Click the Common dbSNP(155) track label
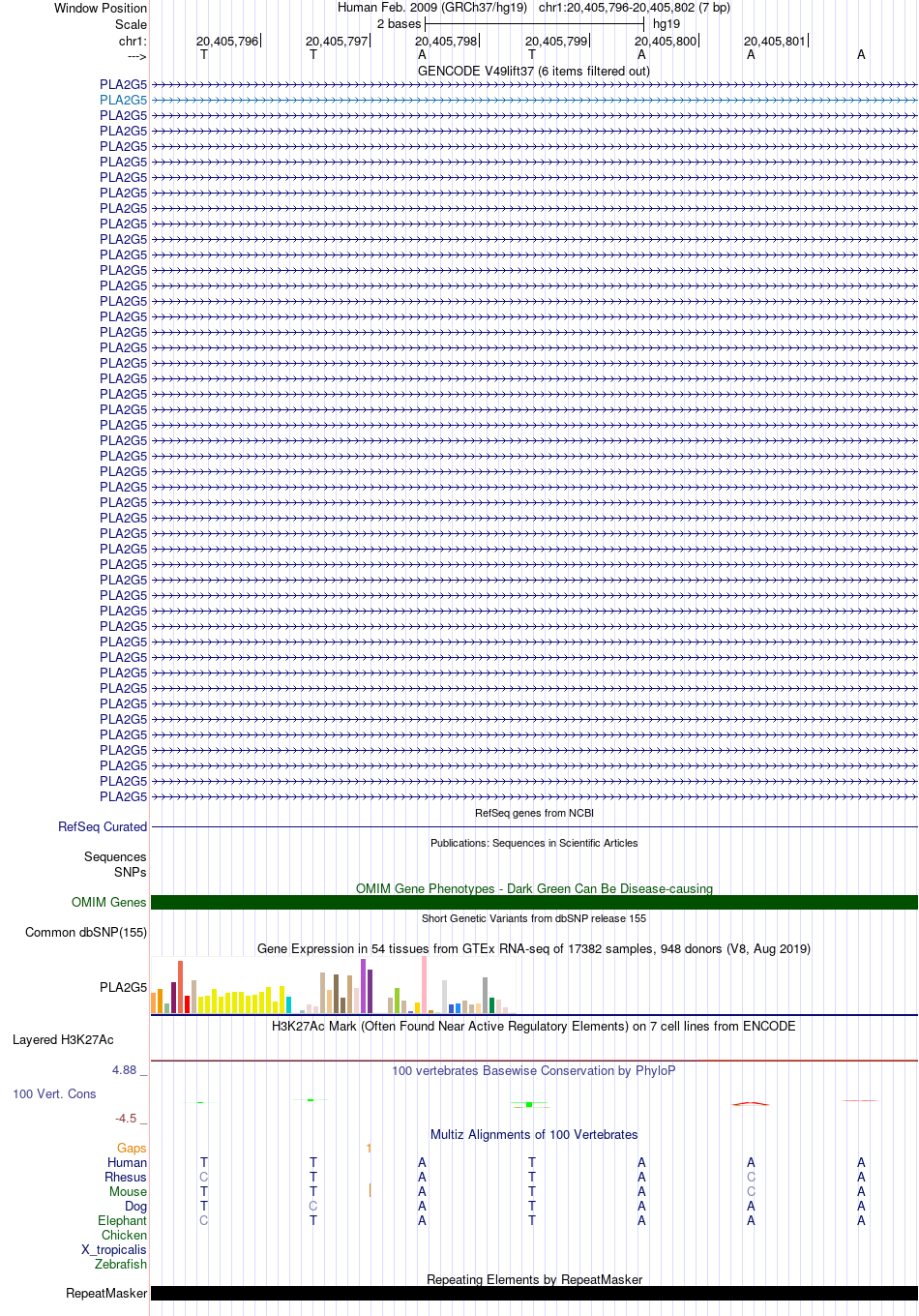 86,932
